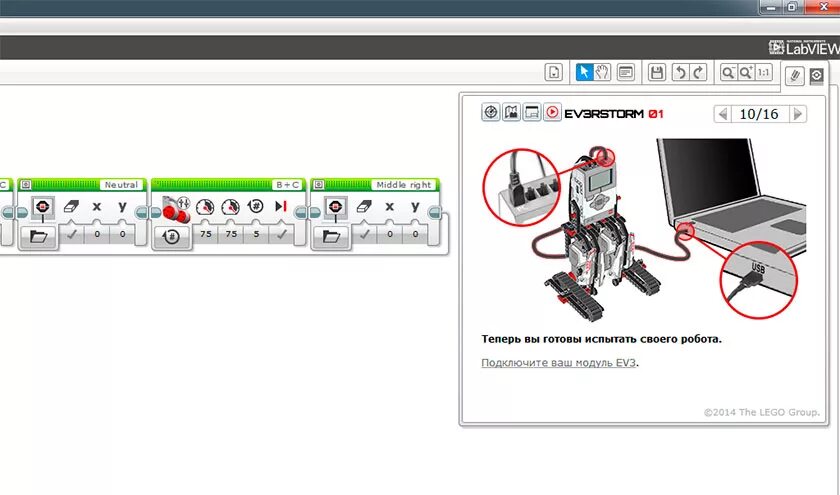Toggle display preview on Neutral block
The width and height of the screenshot is (840, 495).
[x=25, y=185]
